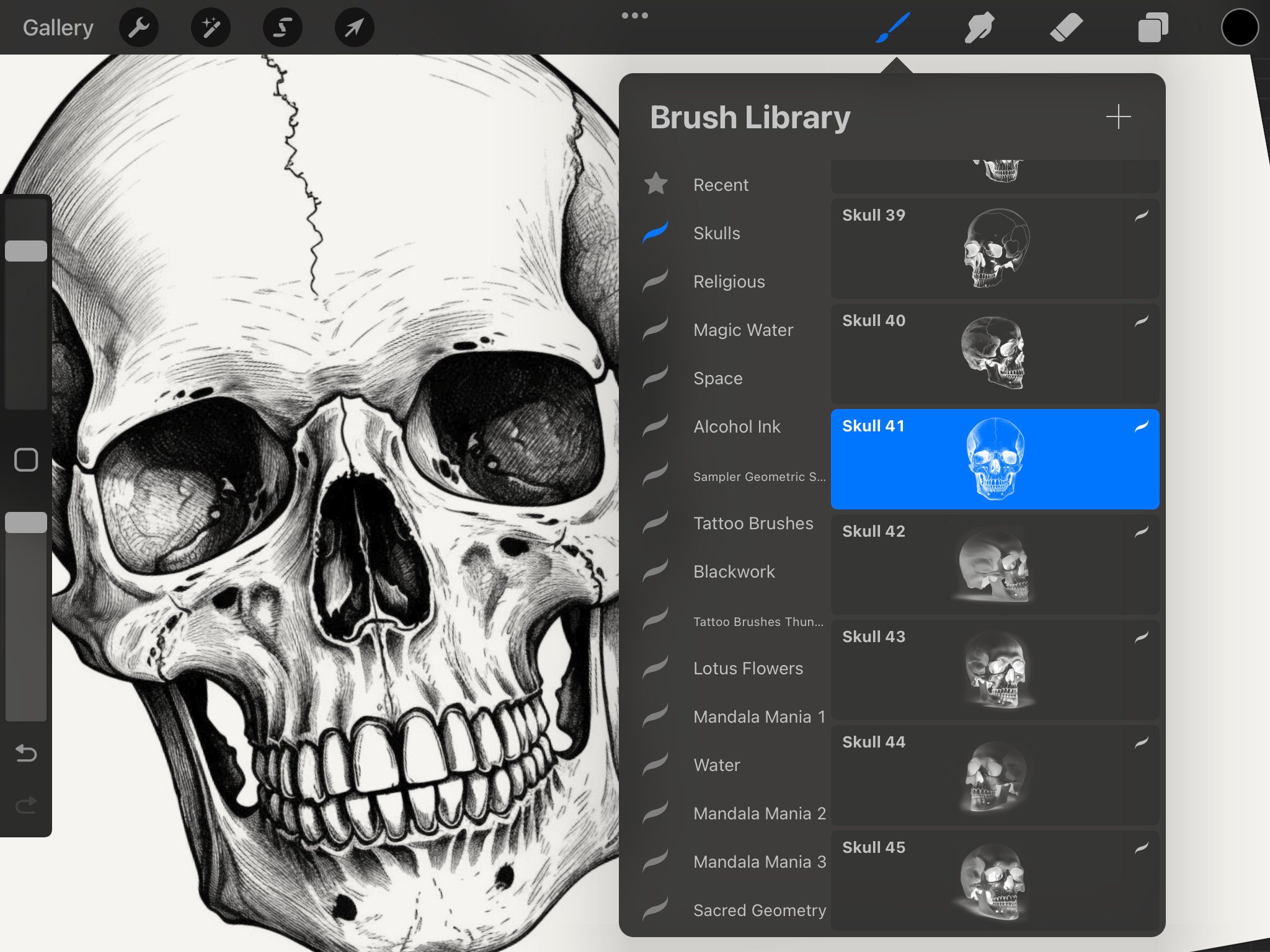Tap the Brush Library title
This screenshot has height=952, width=1270.
[x=750, y=118]
